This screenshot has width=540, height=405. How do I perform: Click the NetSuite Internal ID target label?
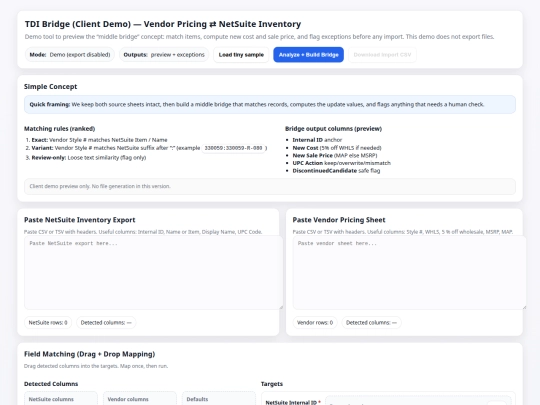pyautogui.click(x=293, y=402)
